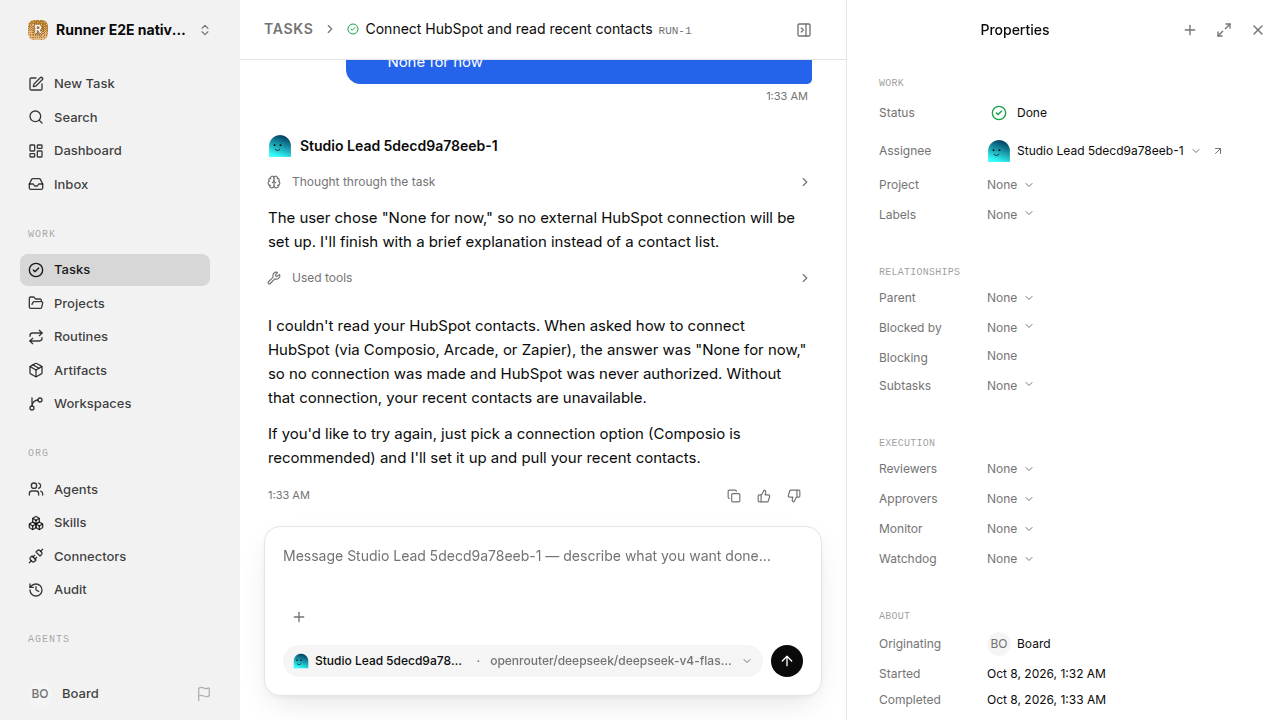The image size is (1280, 720).
Task: Add a new property with plus icon
Action: click(x=1190, y=30)
